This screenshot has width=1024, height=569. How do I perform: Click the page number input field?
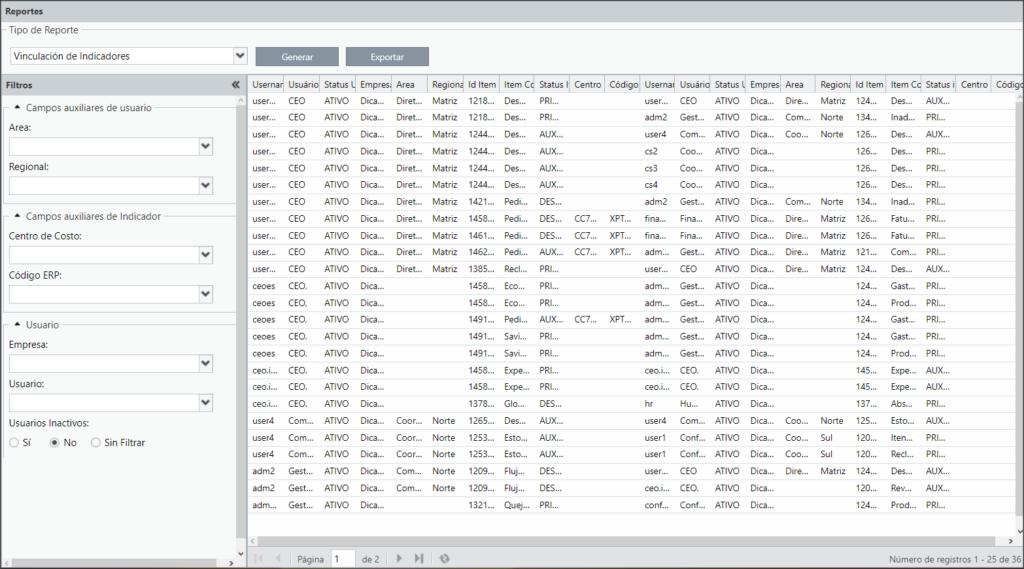click(343, 559)
